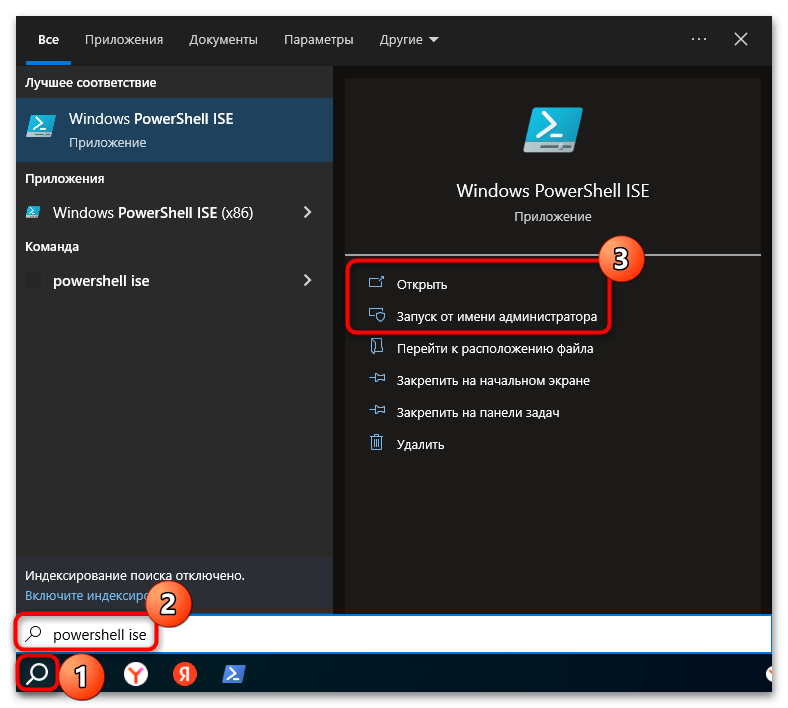Open the Включите индексирование link
This screenshot has width=788, height=708.
click(x=85, y=595)
